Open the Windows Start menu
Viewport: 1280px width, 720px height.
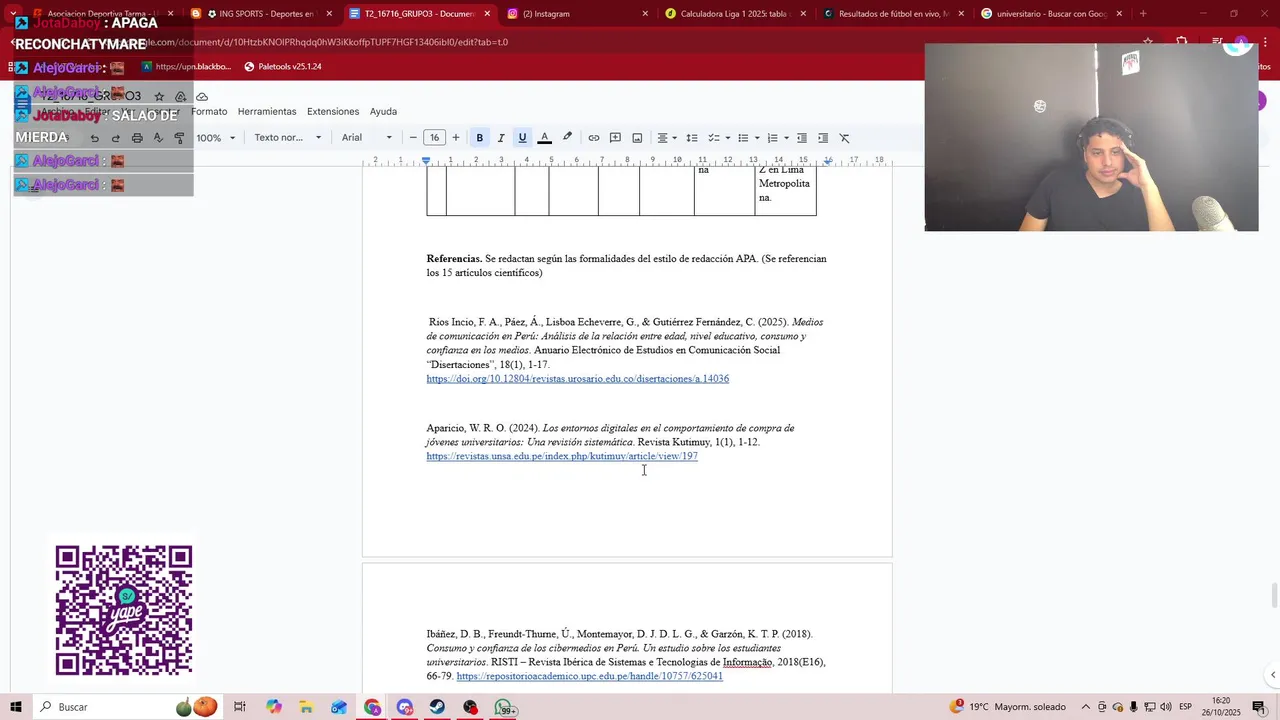16,707
